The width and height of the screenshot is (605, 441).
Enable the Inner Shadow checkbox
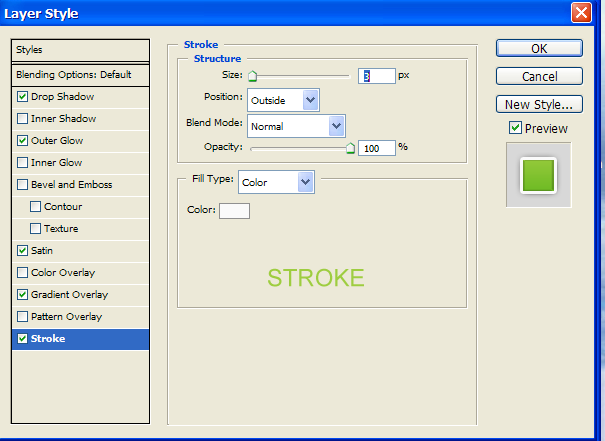pyautogui.click(x=23, y=119)
